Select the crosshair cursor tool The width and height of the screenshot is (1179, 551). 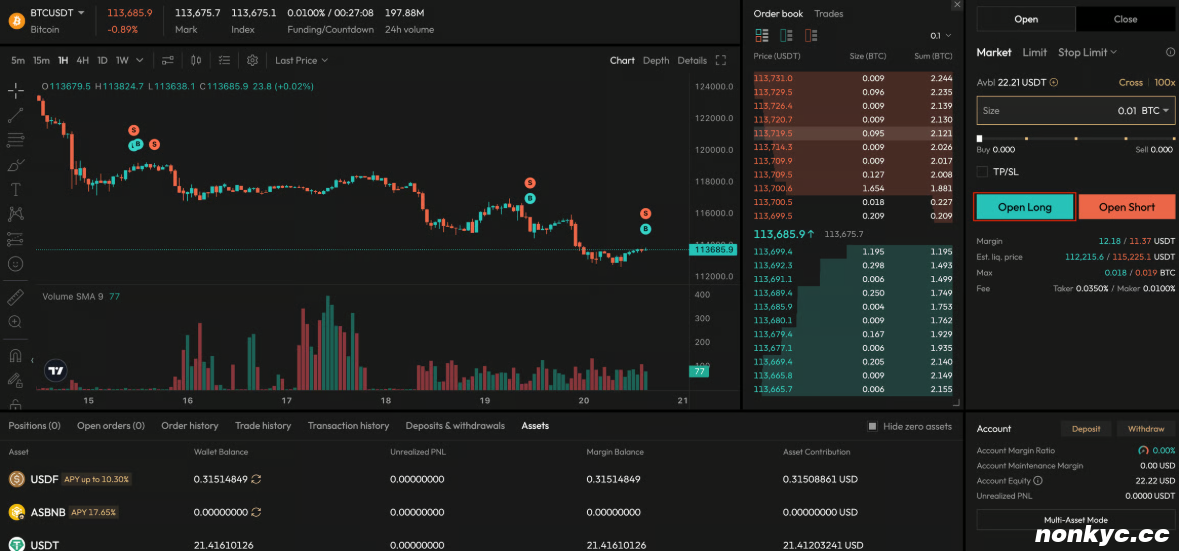[x=15, y=91]
